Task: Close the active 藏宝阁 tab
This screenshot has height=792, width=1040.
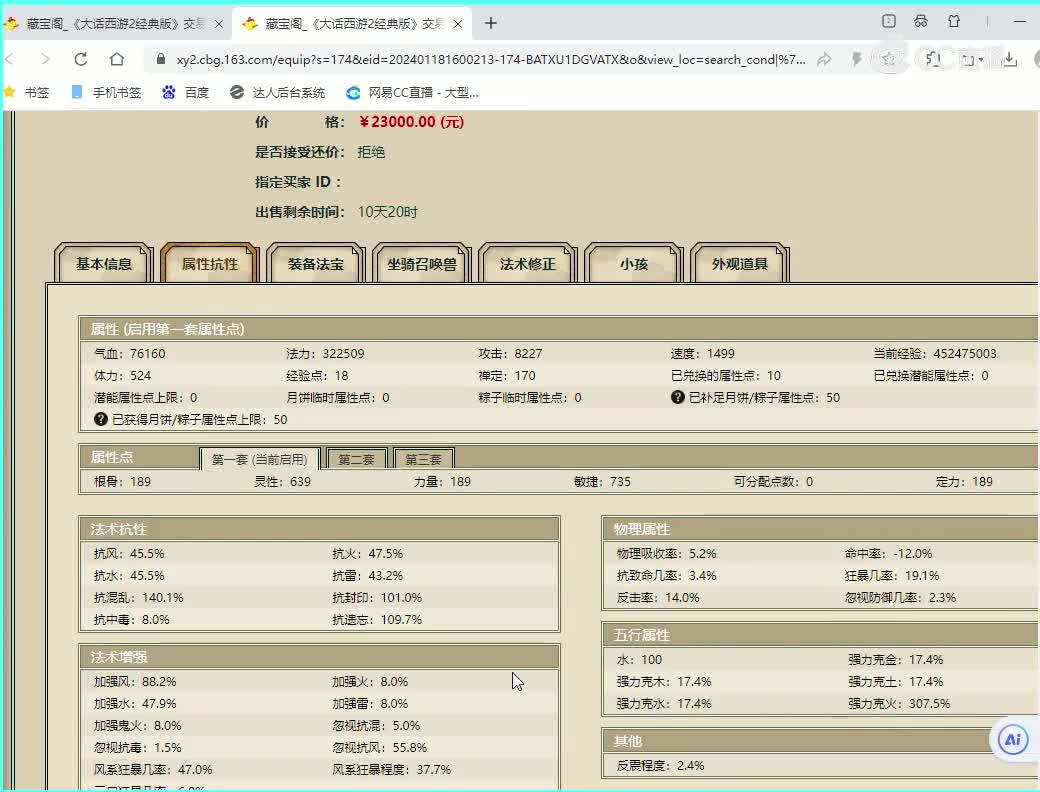Action: click(458, 24)
